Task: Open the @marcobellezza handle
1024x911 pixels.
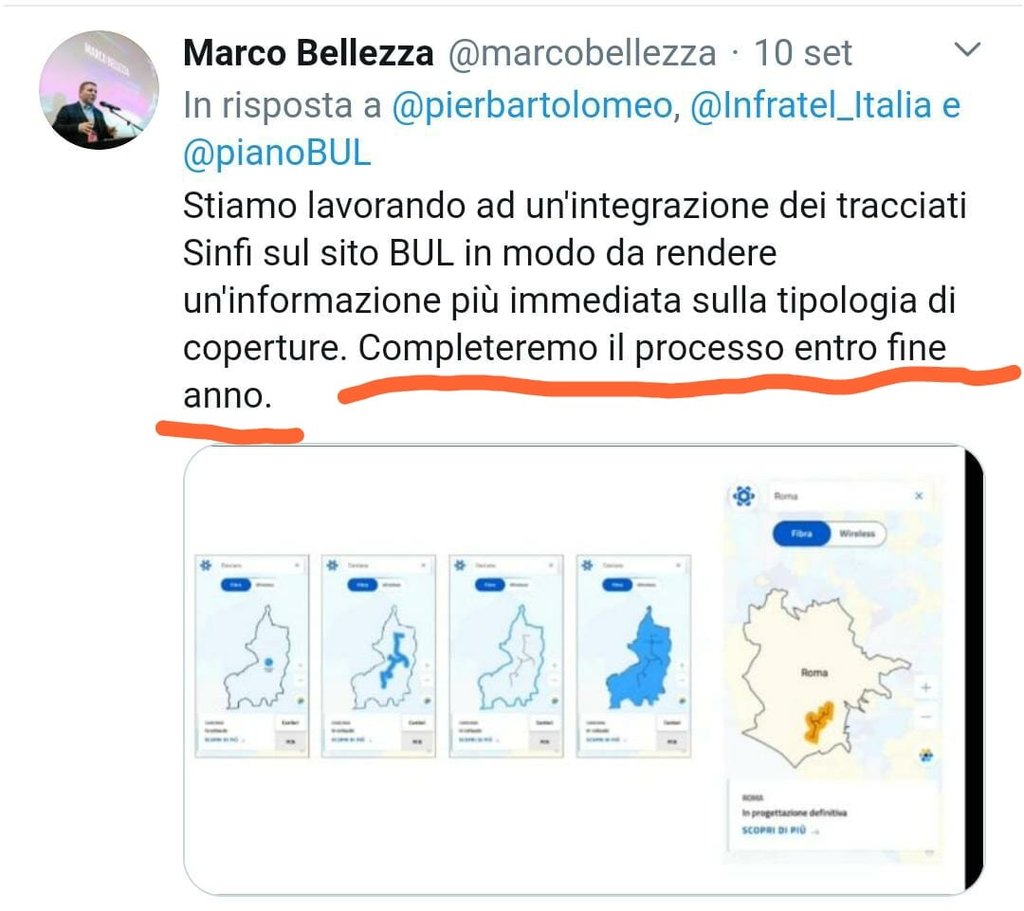Action: pos(582,53)
